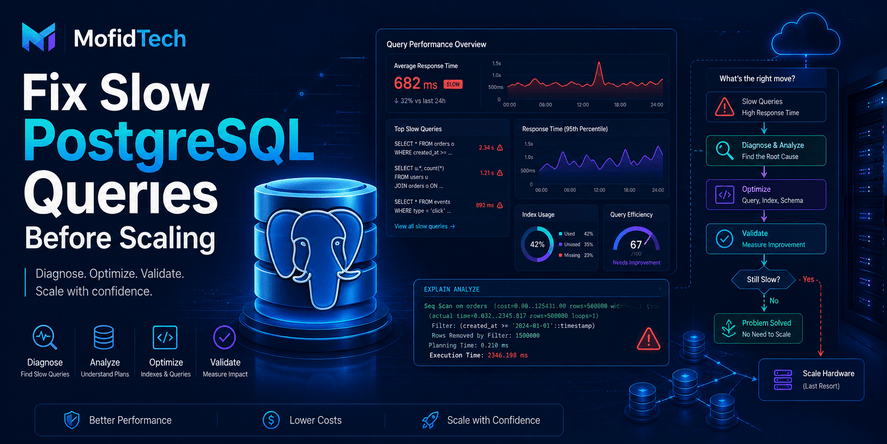Click the Query Performance Overview heading
This screenshot has width=887, height=444.
click(x=436, y=44)
